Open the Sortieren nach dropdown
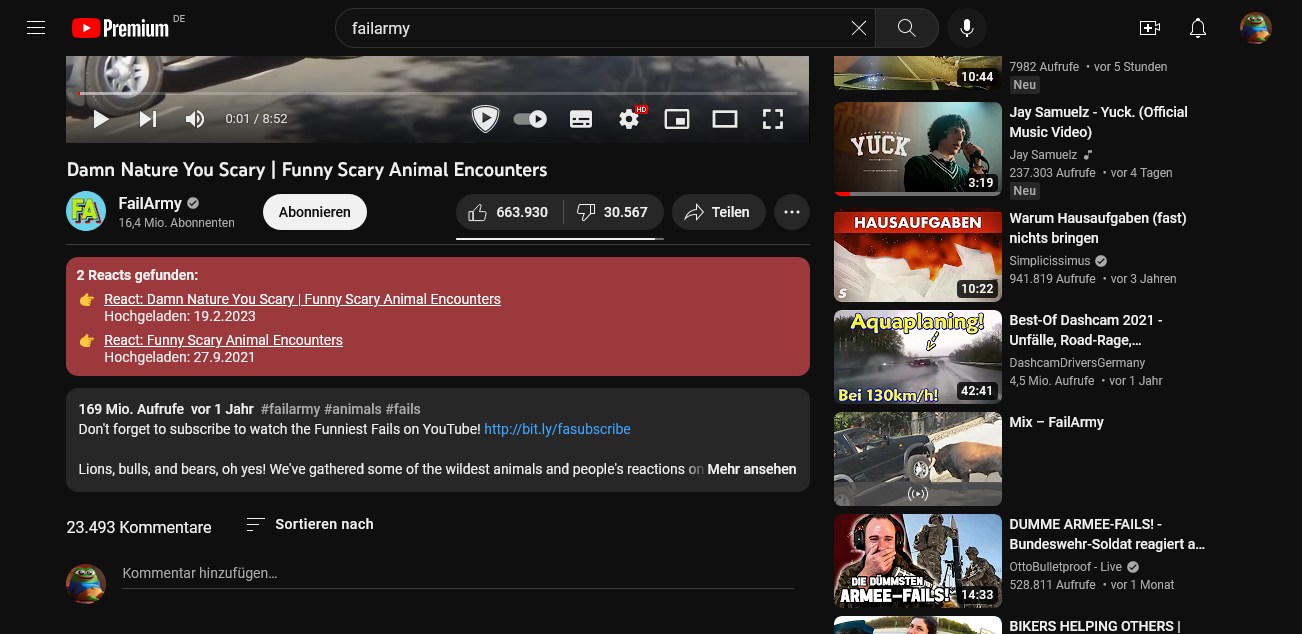This screenshot has height=634, width=1302. 310,524
